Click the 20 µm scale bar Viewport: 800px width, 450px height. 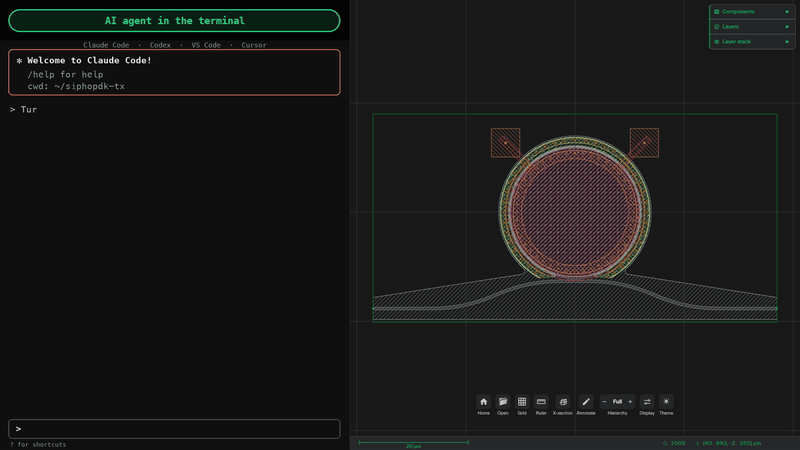tap(413, 443)
